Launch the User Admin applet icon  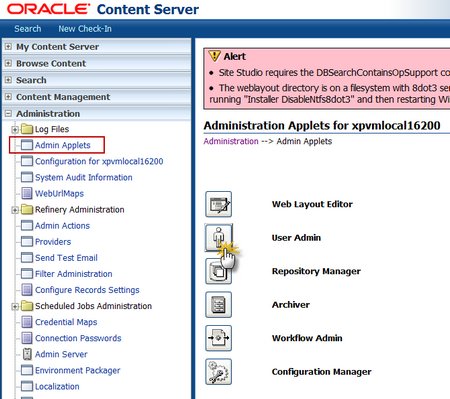(x=218, y=237)
